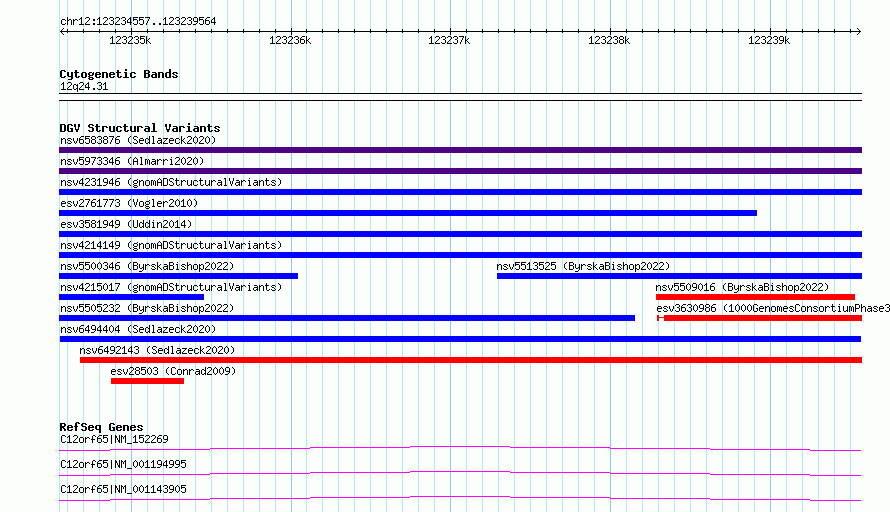Click the 123236k ruler tick label

tap(290, 40)
